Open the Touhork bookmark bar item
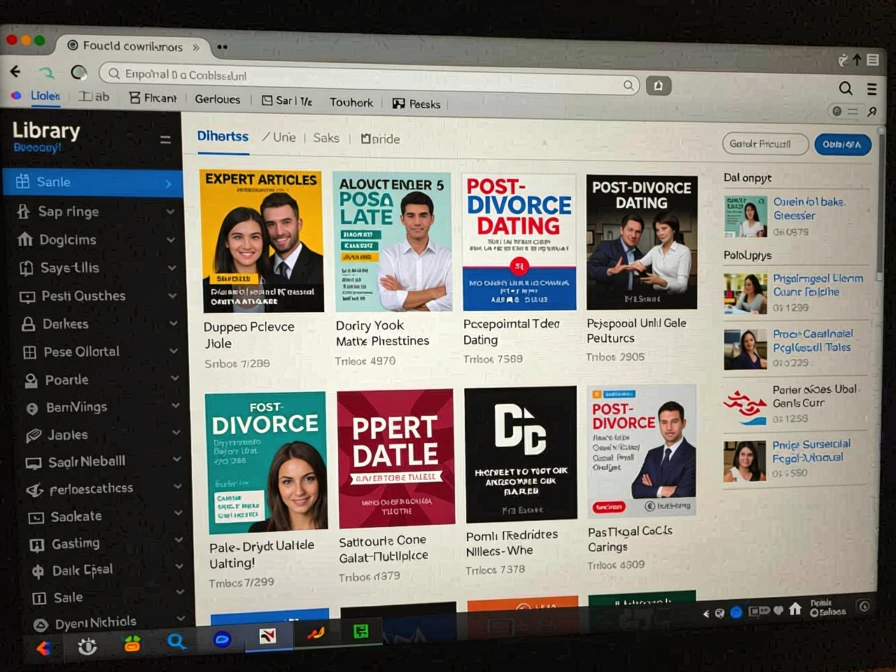This screenshot has width=896, height=672. tap(351, 102)
